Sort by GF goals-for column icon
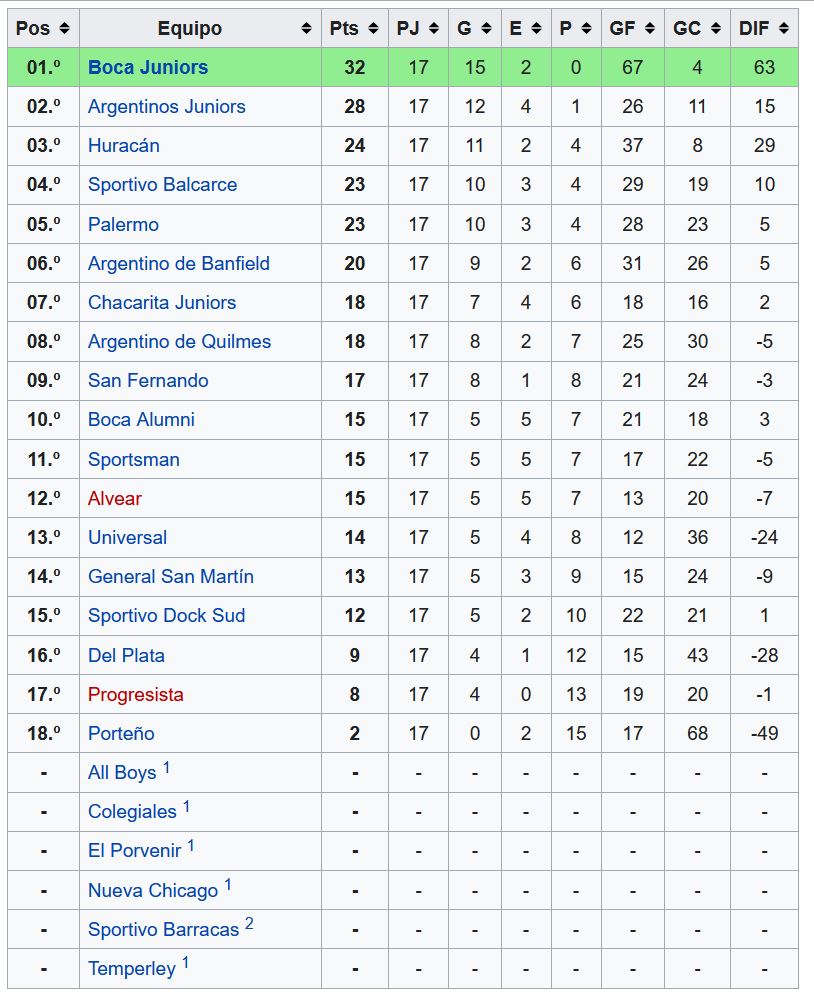Screen dimensions: 814x1000 point(649,28)
